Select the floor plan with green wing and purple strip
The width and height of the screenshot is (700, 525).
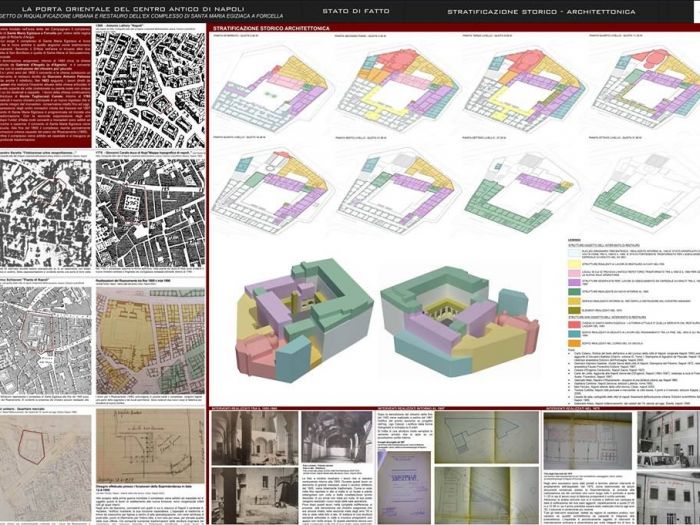(x=521, y=192)
